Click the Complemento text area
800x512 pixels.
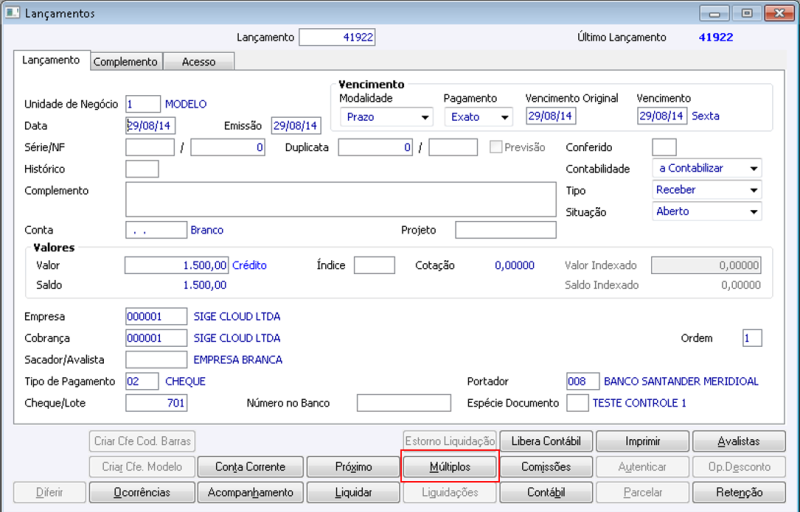point(341,199)
